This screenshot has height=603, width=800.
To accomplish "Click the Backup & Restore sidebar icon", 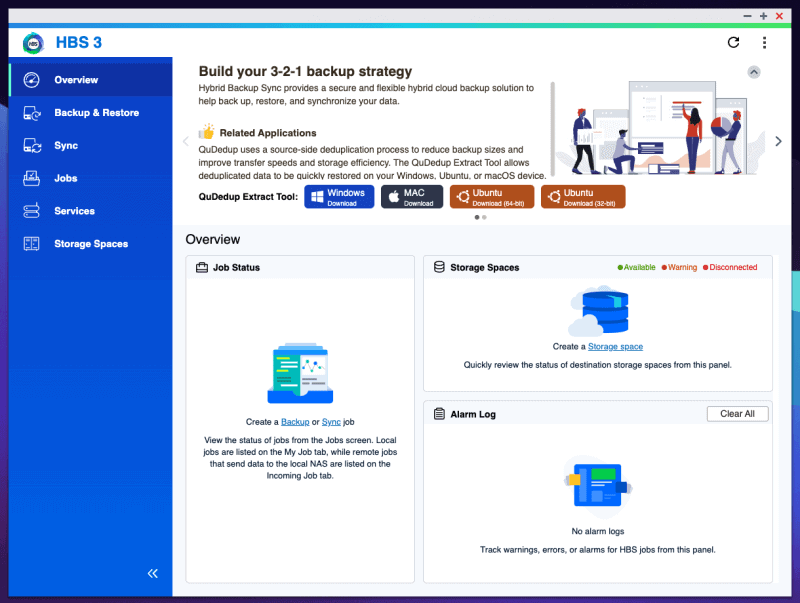I will tap(32, 113).
